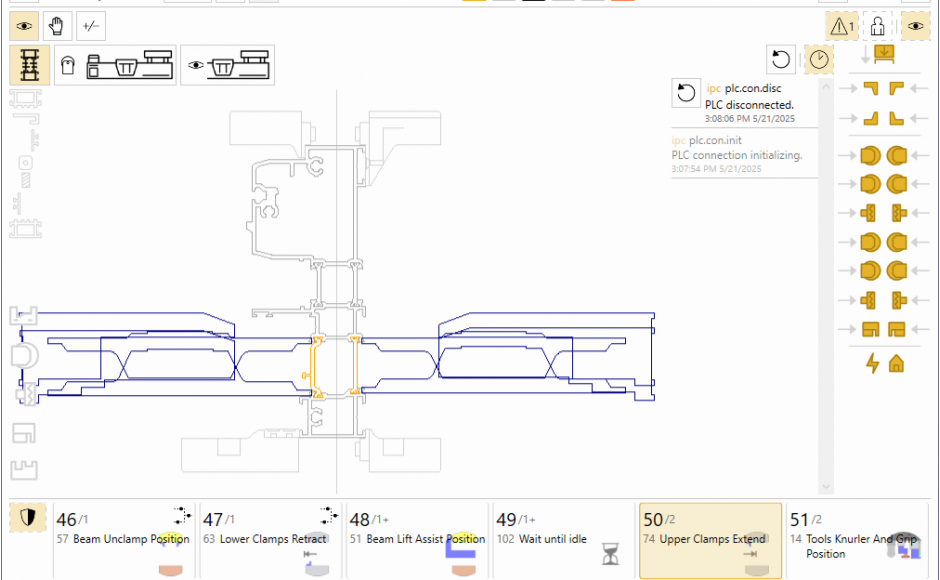Click the shield icon in step bar
Screen dimensions: 940x580
pyautogui.click(x=29, y=518)
